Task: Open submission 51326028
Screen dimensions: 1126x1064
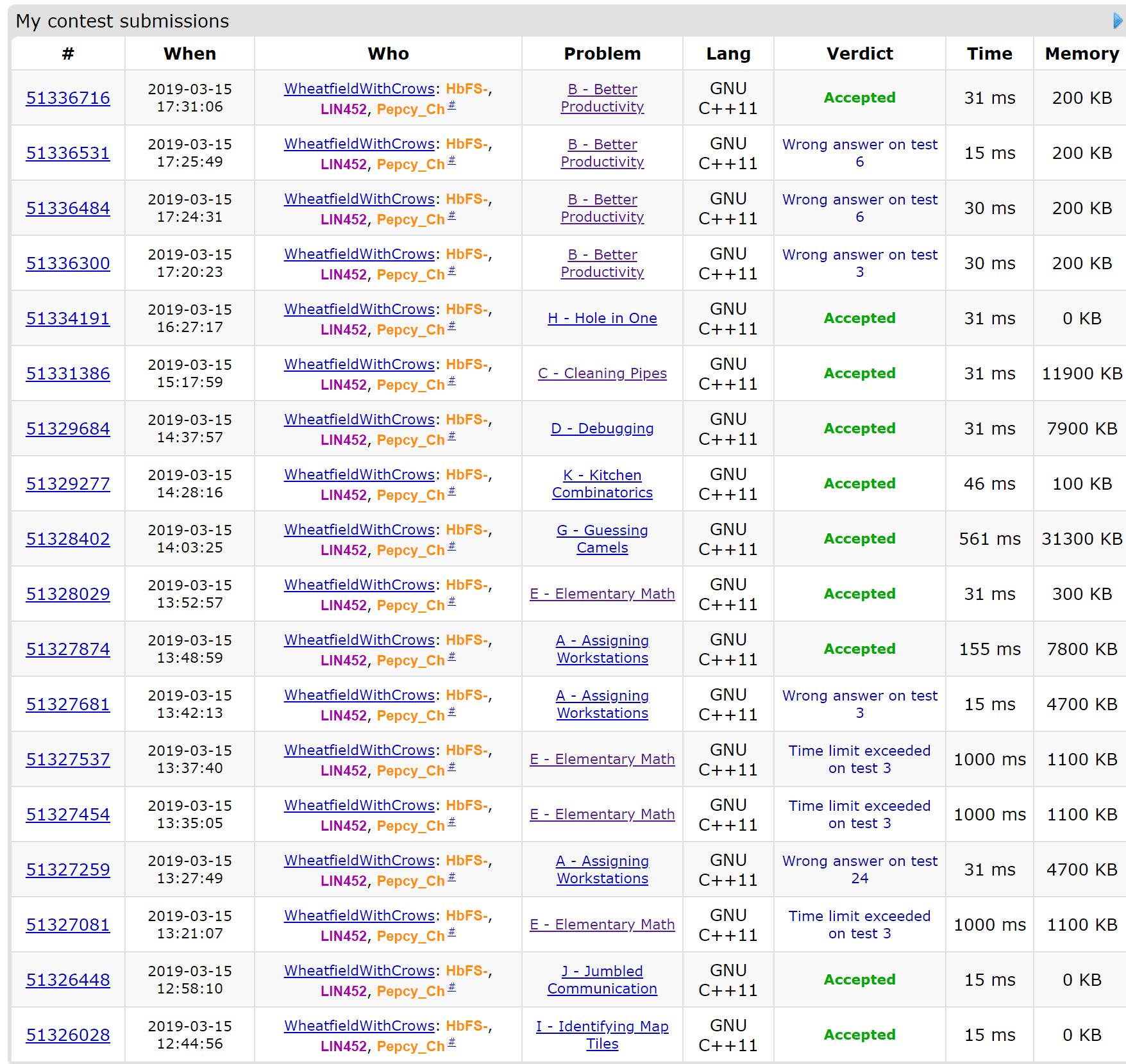Action: click(68, 1035)
